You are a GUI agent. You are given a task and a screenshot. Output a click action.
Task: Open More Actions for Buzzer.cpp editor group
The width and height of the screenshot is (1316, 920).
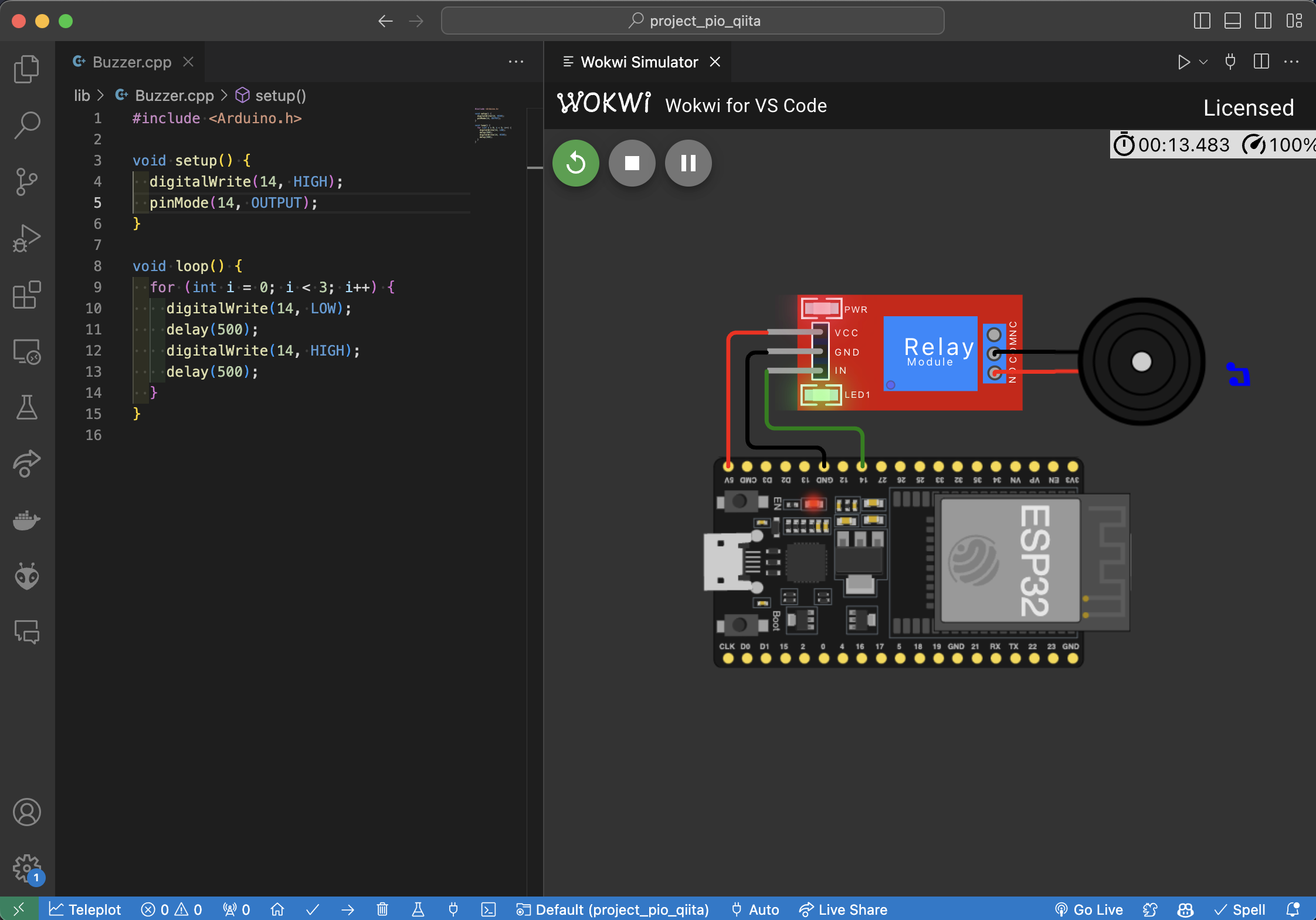click(x=516, y=62)
